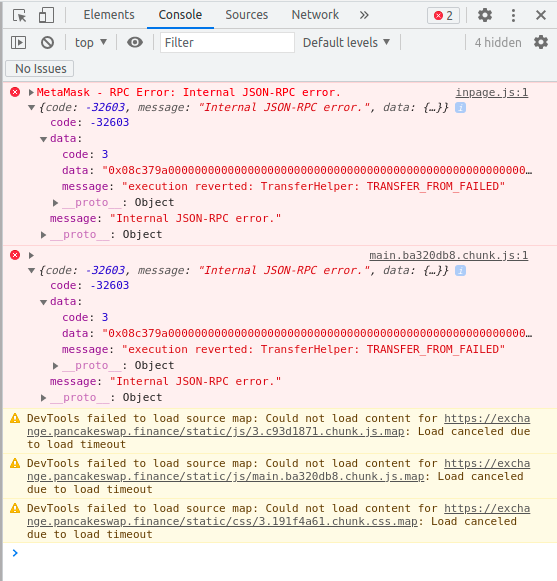Viewport: 557px width, 581px height.
Task: Click the second warning triangle icon
Action: coord(15,463)
